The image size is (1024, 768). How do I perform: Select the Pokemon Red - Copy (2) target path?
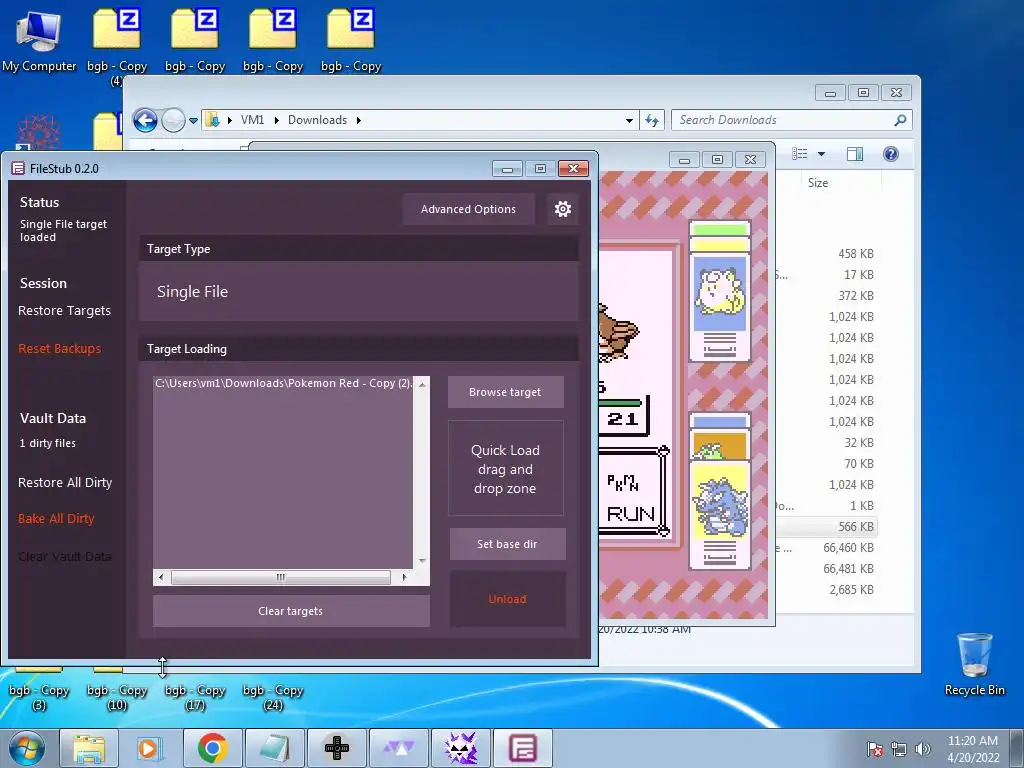[283, 383]
